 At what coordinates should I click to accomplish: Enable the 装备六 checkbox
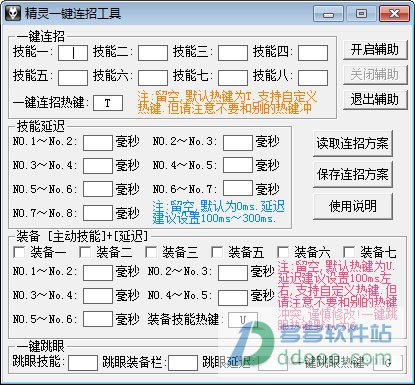[x=283, y=252]
